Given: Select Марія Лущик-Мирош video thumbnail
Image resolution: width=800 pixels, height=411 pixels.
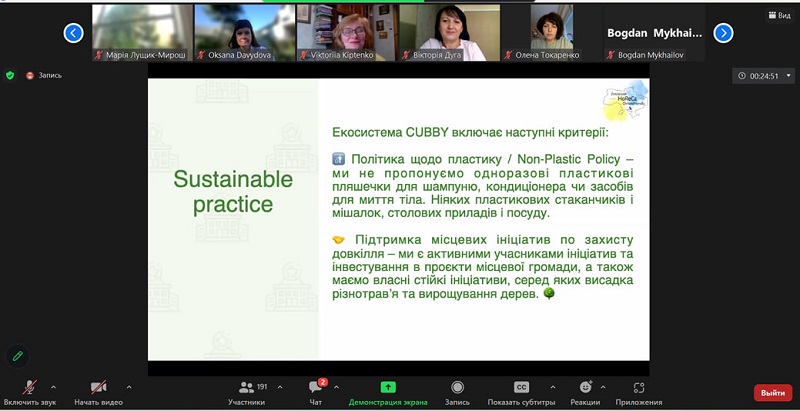Looking at the screenshot, I should [x=142, y=33].
